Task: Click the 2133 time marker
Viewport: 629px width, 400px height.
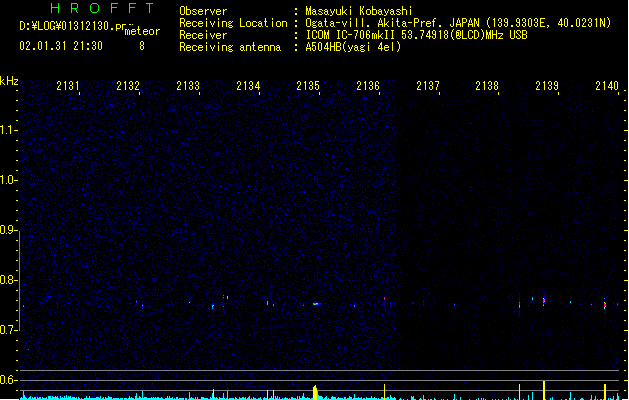Action: click(x=188, y=86)
